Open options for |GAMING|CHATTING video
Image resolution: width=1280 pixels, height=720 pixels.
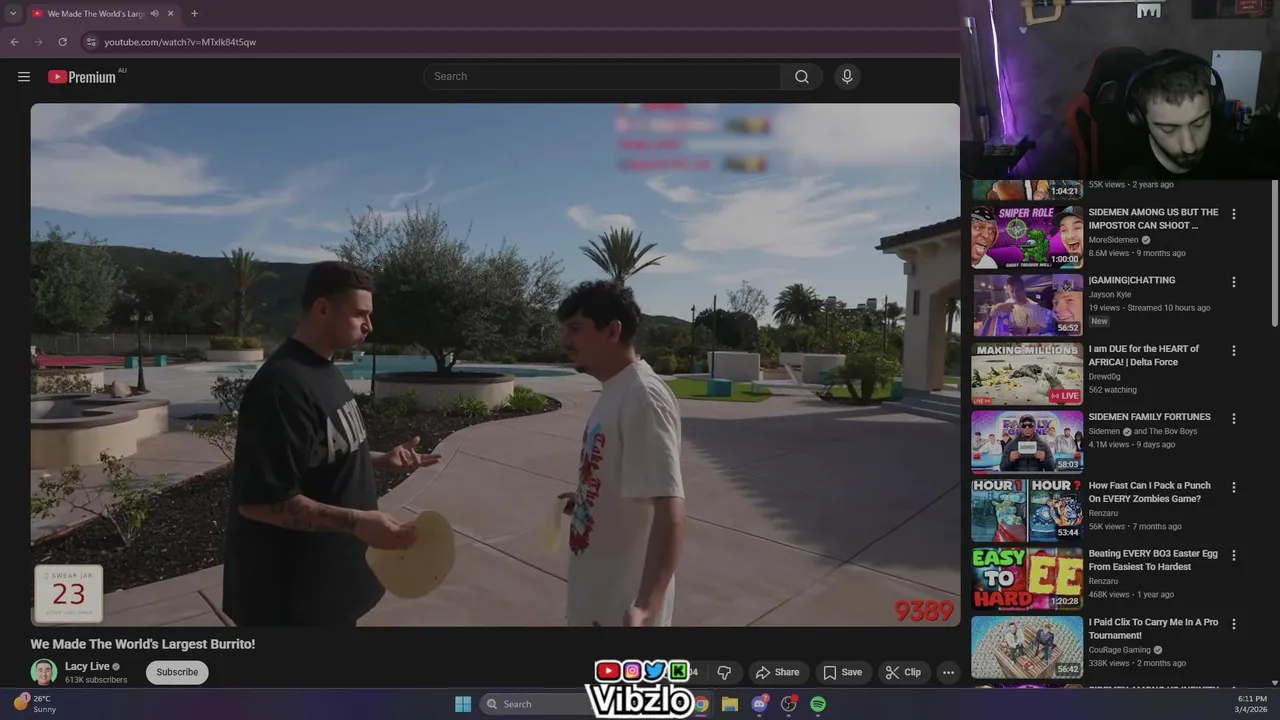(1234, 282)
